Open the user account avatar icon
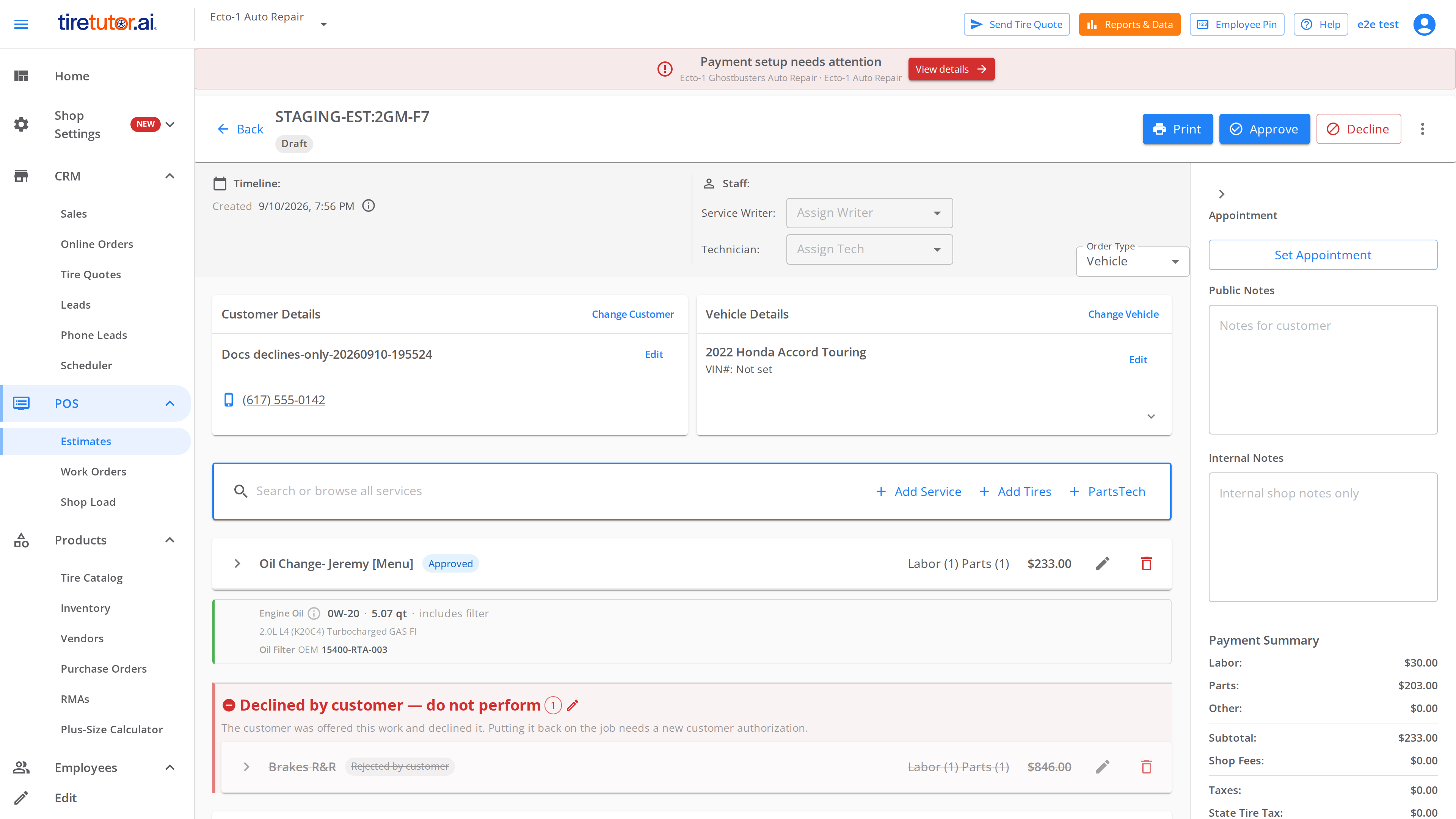Image resolution: width=1456 pixels, height=819 pixels. tap(1424, 24)
